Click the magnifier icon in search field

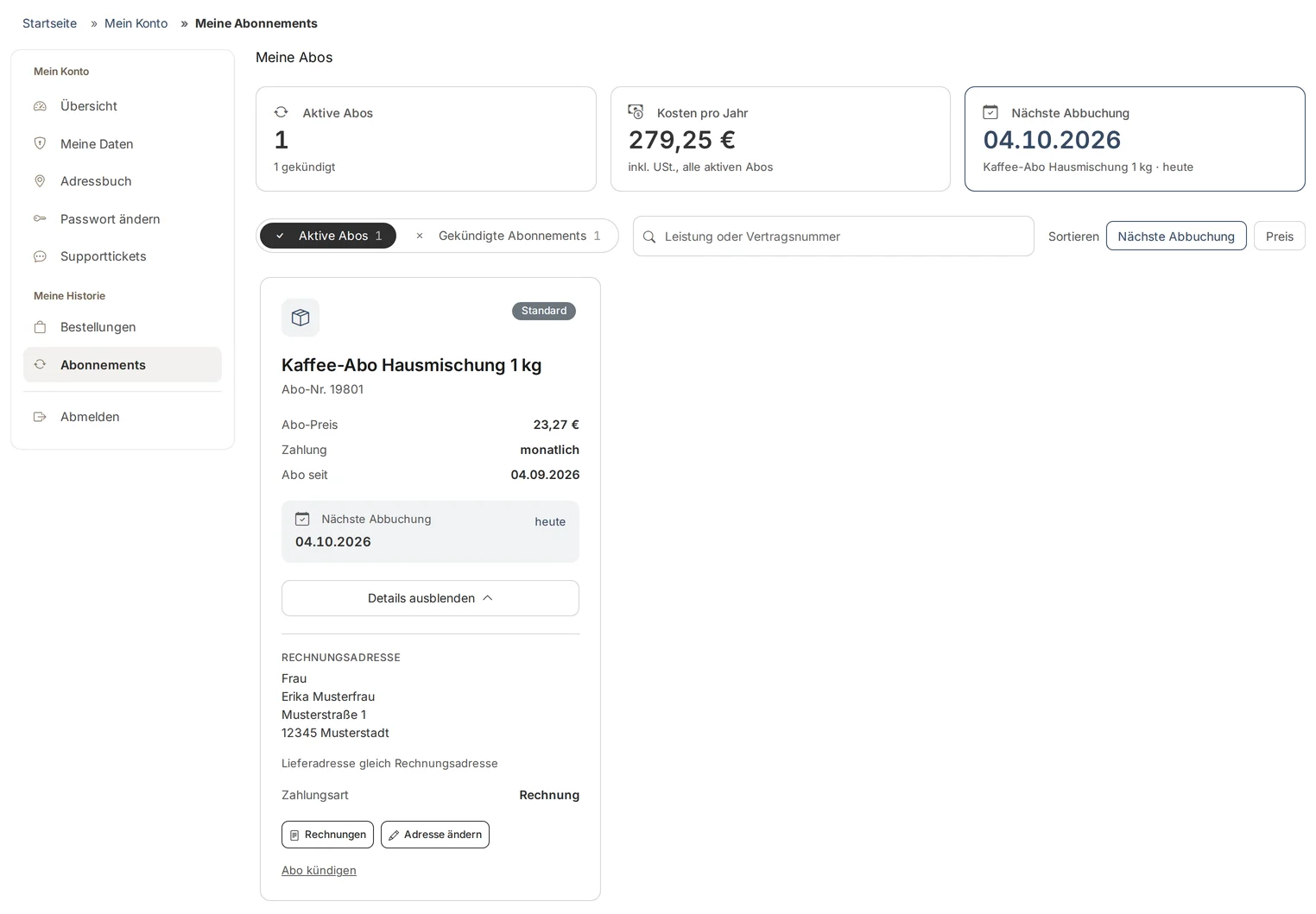(649, 236)
